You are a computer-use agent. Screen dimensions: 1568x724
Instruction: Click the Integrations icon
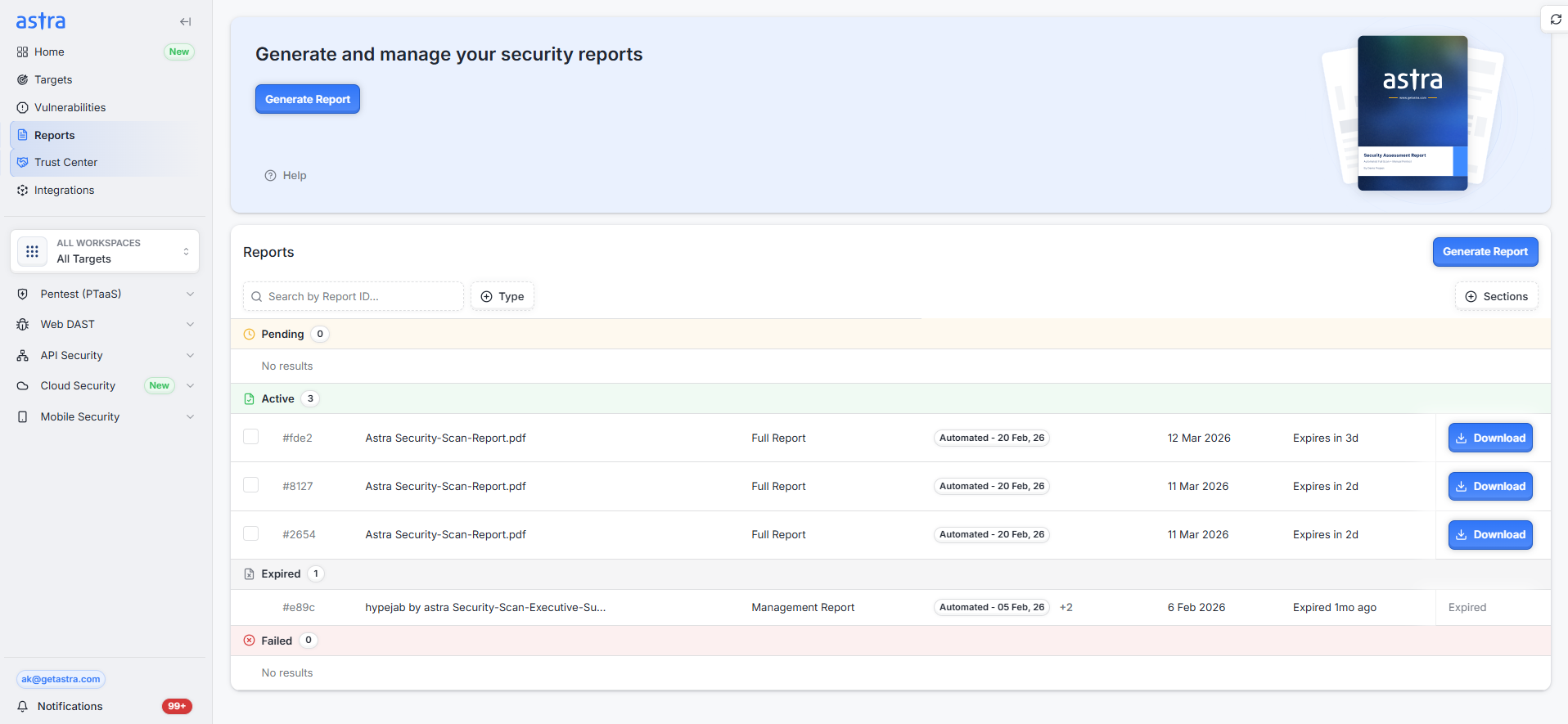pos(22,190)
